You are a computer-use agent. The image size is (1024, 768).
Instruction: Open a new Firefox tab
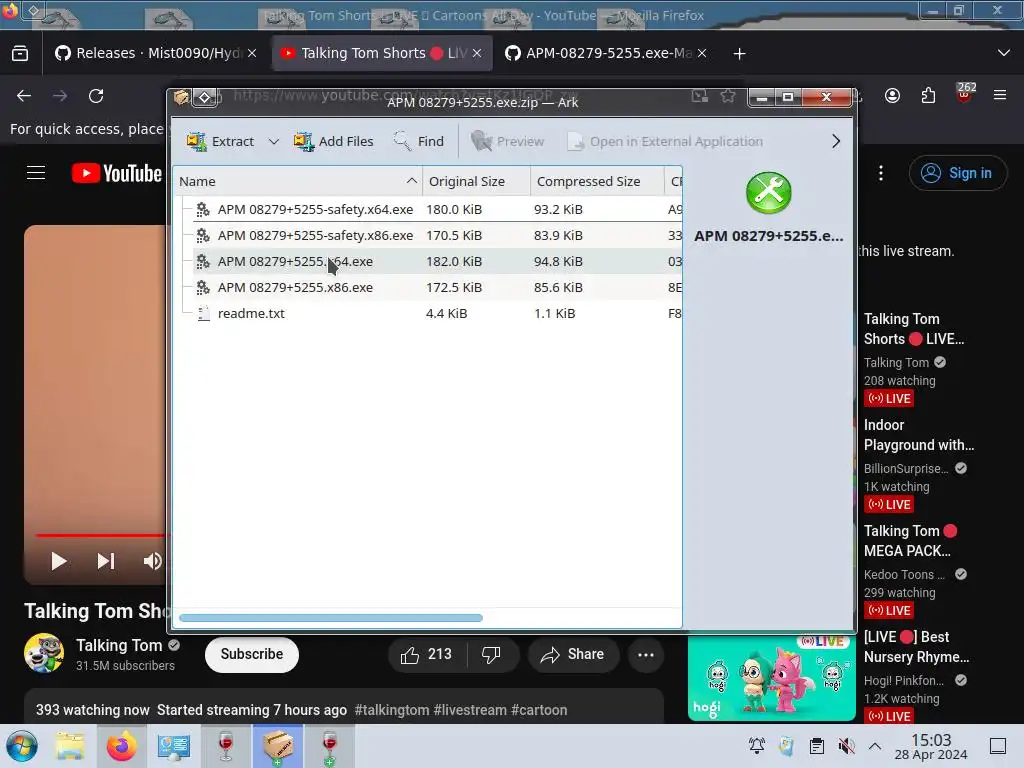tap(739, 54)
